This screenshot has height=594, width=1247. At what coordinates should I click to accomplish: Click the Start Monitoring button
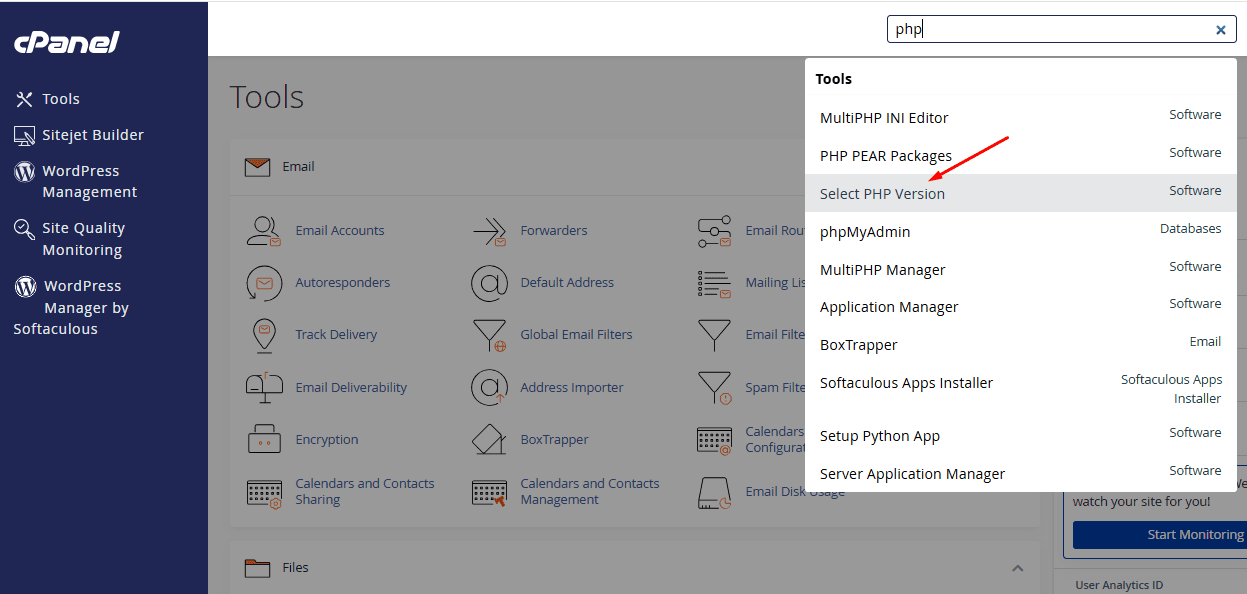(x=1160, y=535)
